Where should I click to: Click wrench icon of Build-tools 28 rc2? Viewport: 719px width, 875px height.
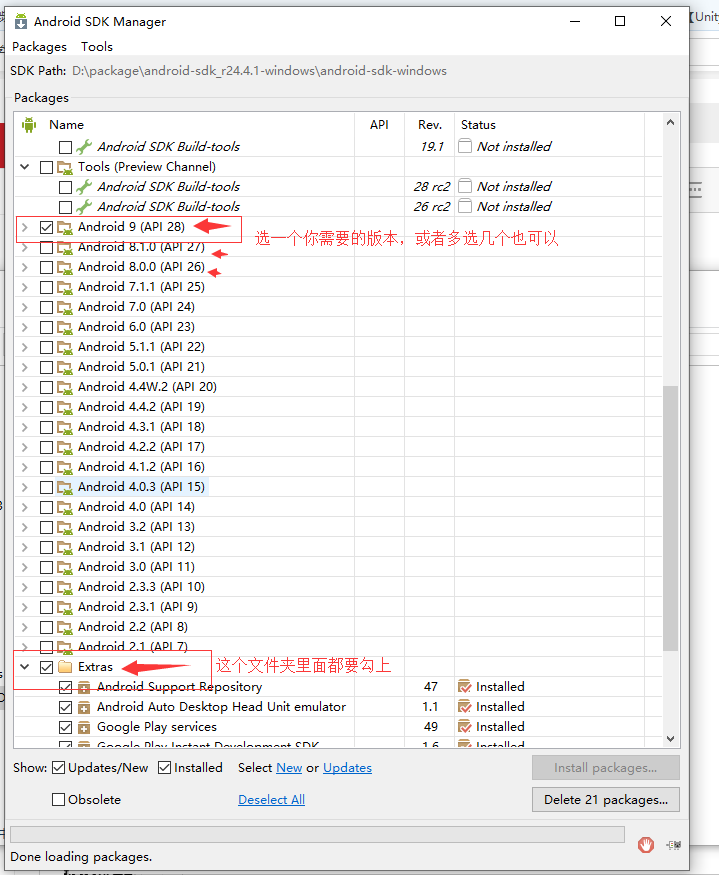[84, 187]
